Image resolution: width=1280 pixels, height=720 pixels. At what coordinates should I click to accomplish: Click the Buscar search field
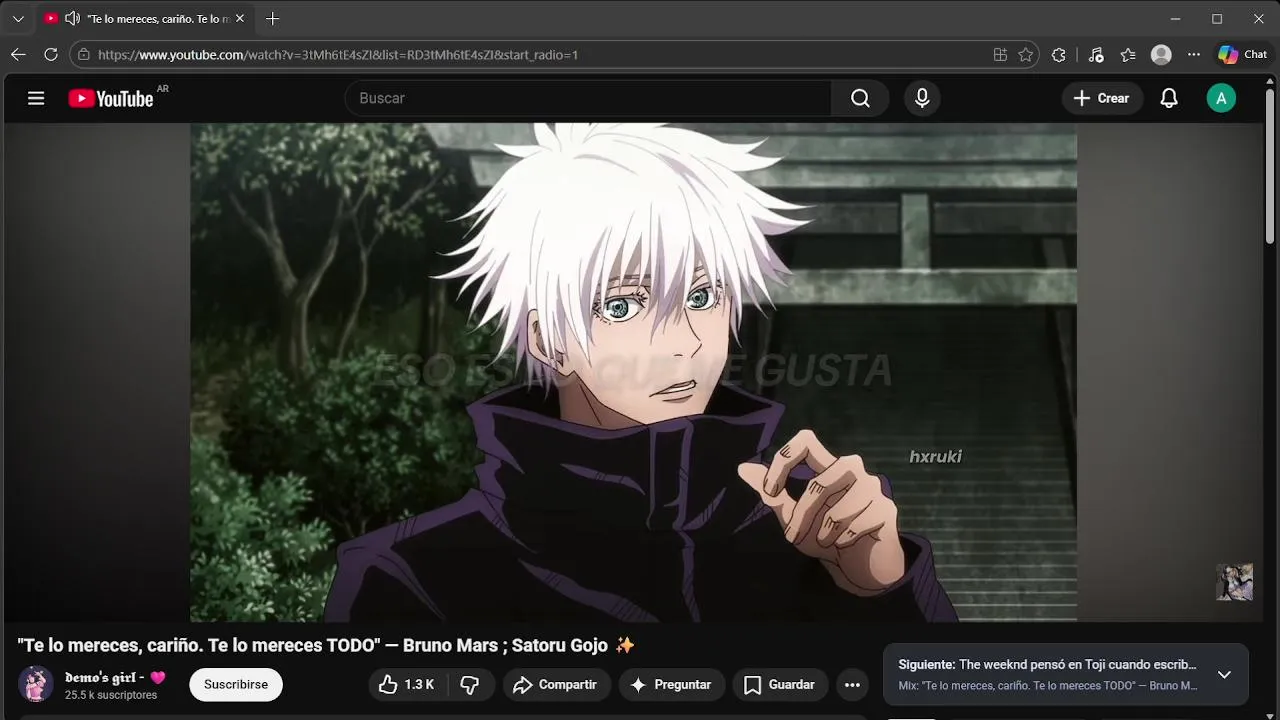588,98
